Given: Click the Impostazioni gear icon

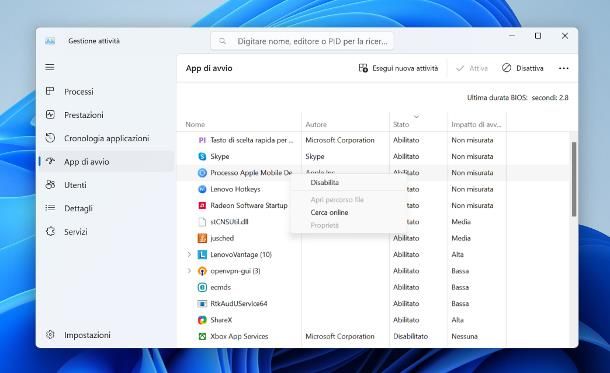Looking at the screenshot, I should (x=50, y=334).
